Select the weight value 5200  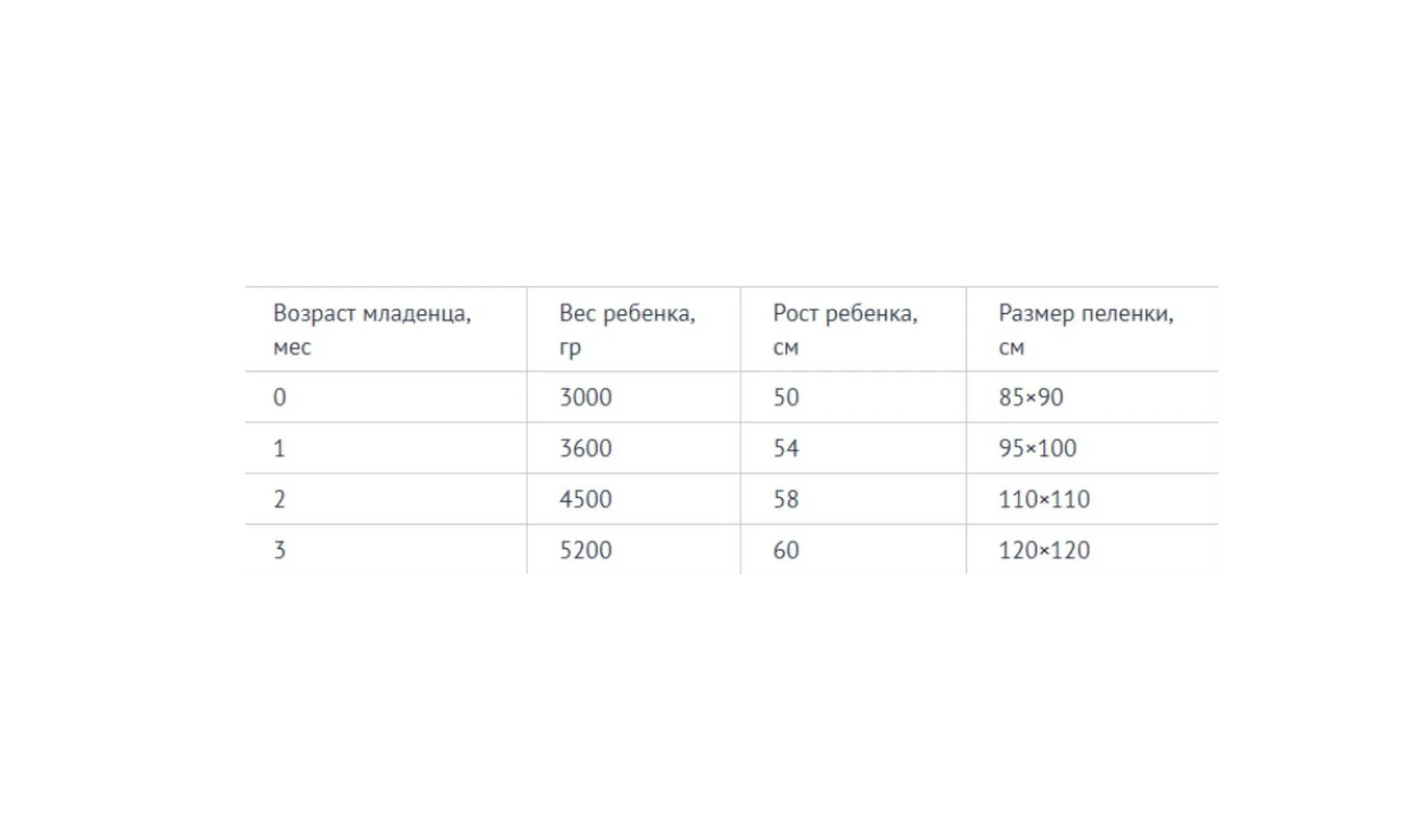pyautogui.click(x=634, y=550)
